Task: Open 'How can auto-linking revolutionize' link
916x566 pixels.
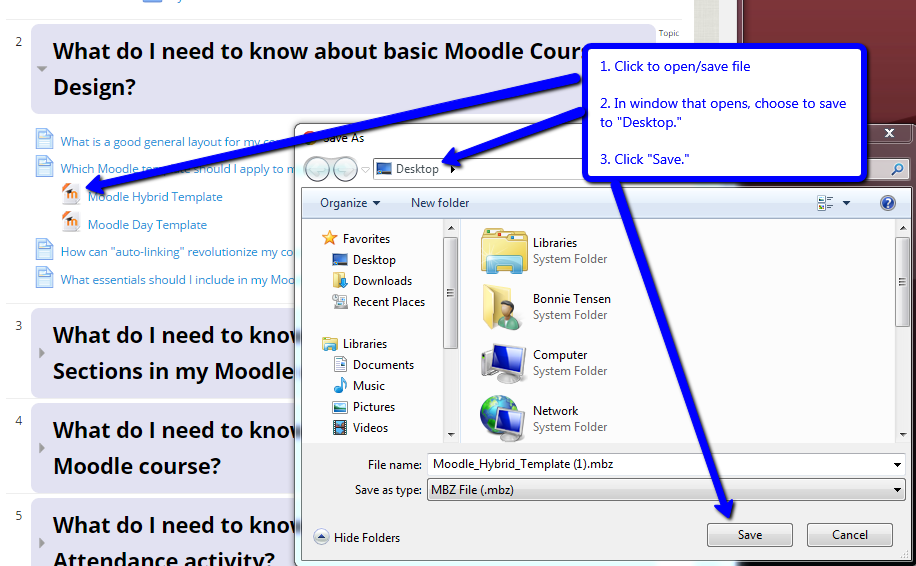Action: point(178,252)
